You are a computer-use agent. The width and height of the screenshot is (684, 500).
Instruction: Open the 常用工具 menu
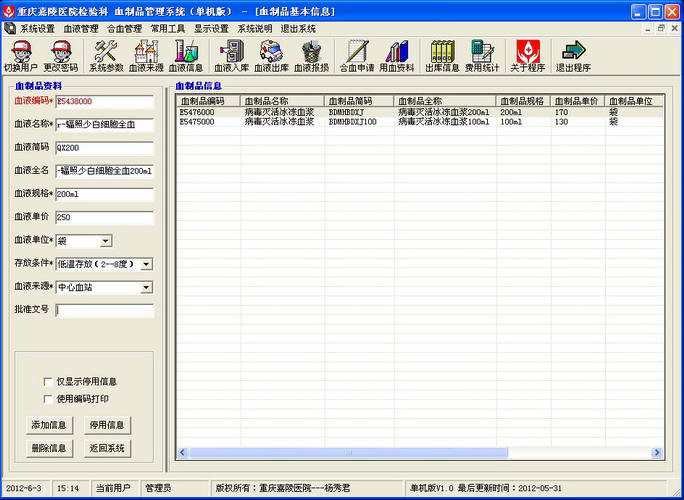click(x=168, y=29)
